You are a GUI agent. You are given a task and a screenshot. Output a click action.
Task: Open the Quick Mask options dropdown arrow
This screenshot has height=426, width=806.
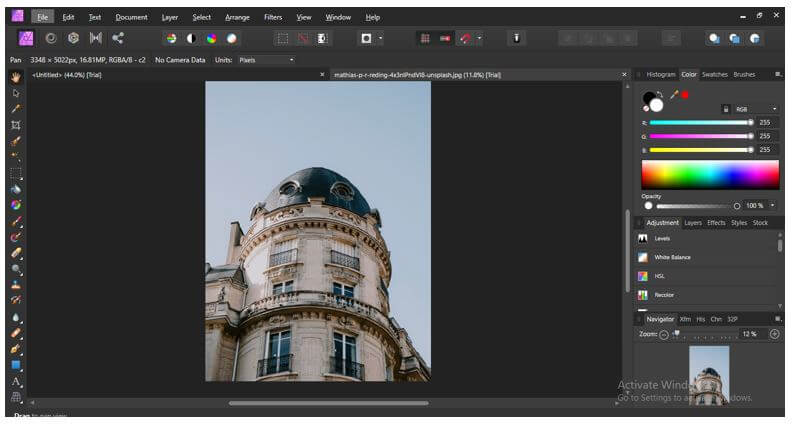(x=380, y=39)
